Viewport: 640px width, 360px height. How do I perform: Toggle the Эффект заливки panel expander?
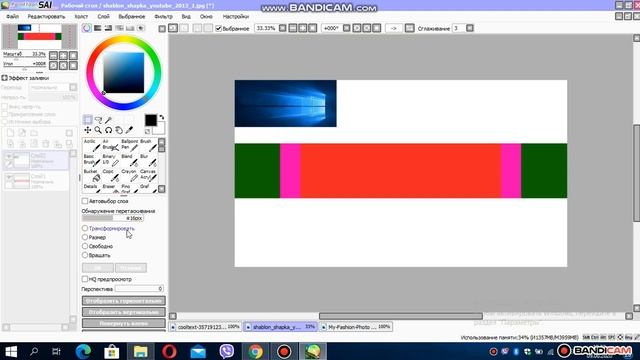coord(4,78)
